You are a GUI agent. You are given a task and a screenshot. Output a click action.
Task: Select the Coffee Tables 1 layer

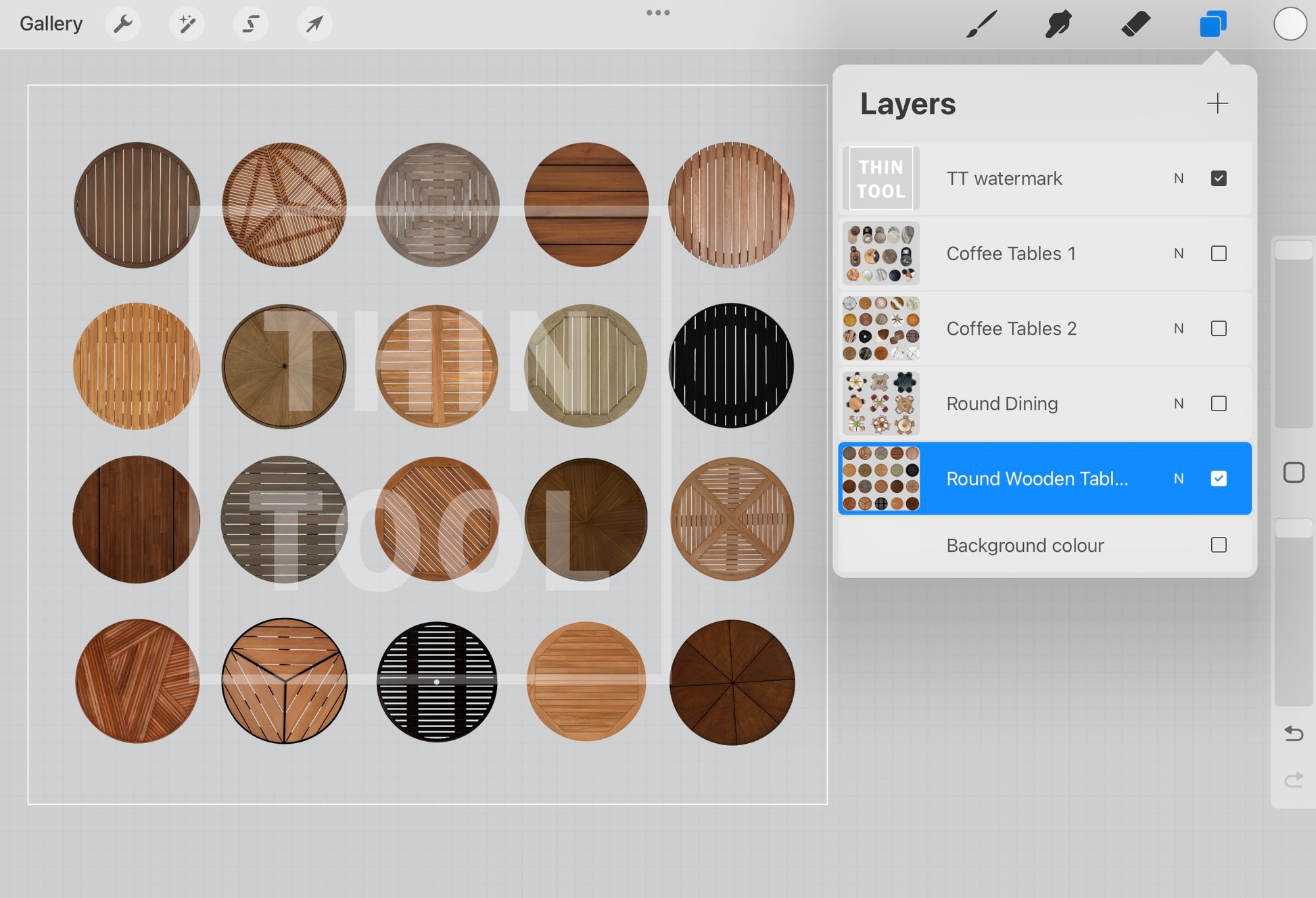coord(1045,254)
